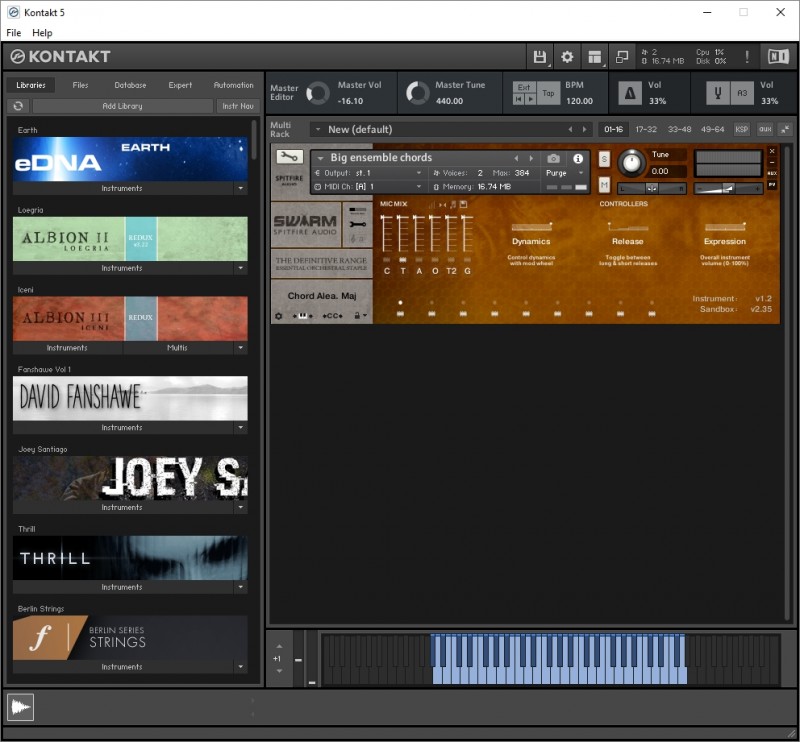Switch to the Files tab
This screenshot has width=800, height=742.
pyautogui.click(x=80, y=85)
